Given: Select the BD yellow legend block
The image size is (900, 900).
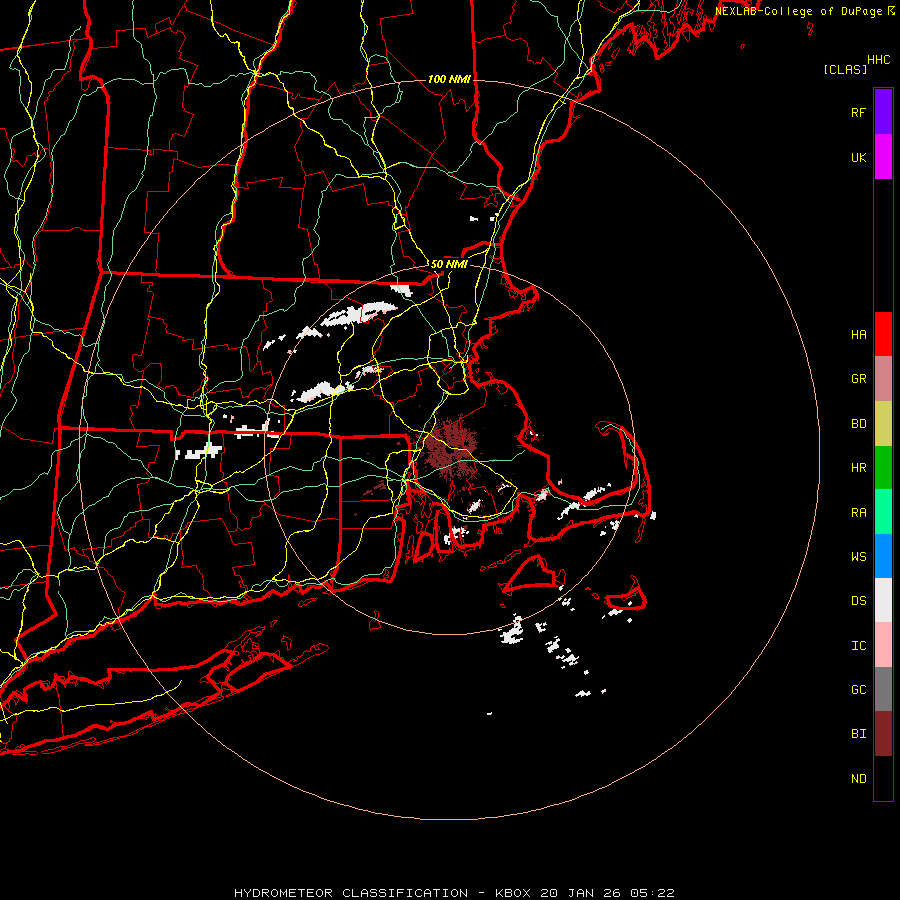Looking at the screenshot, I should [883, 424].
